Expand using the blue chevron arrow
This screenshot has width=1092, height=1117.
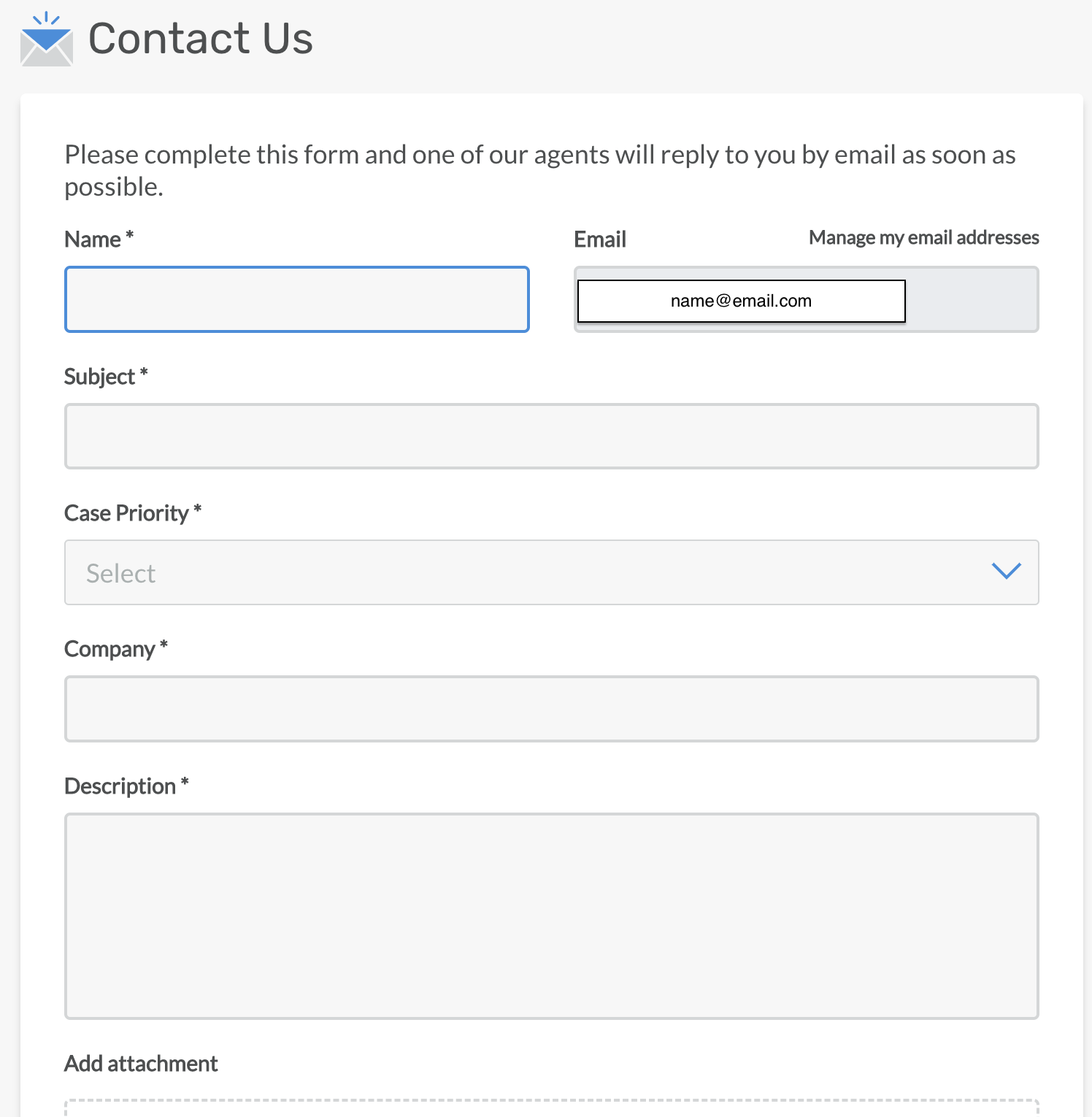pyautogui.click(x=1006, y=571)
